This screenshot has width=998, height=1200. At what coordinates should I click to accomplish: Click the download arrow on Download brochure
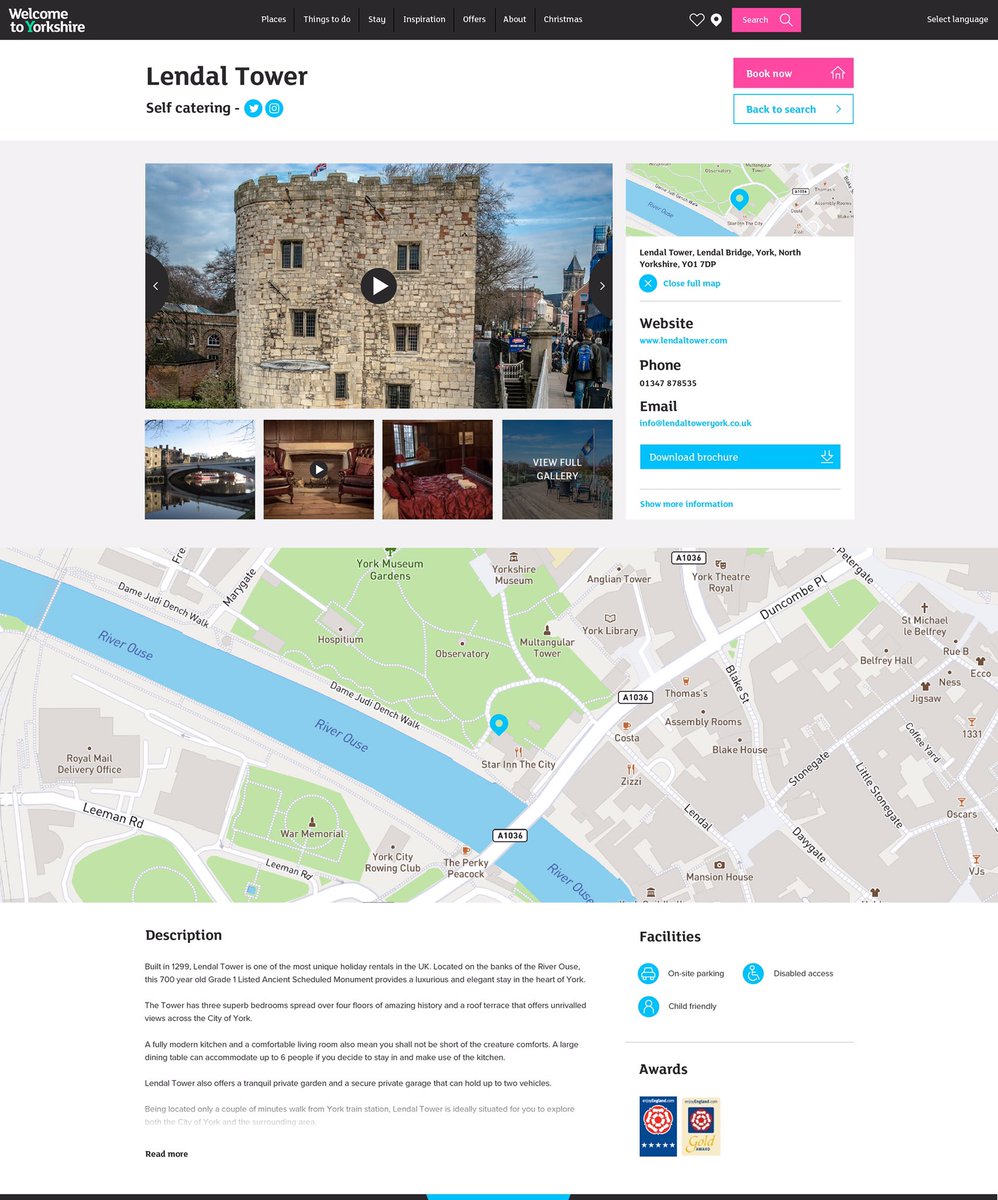(827, 456)
